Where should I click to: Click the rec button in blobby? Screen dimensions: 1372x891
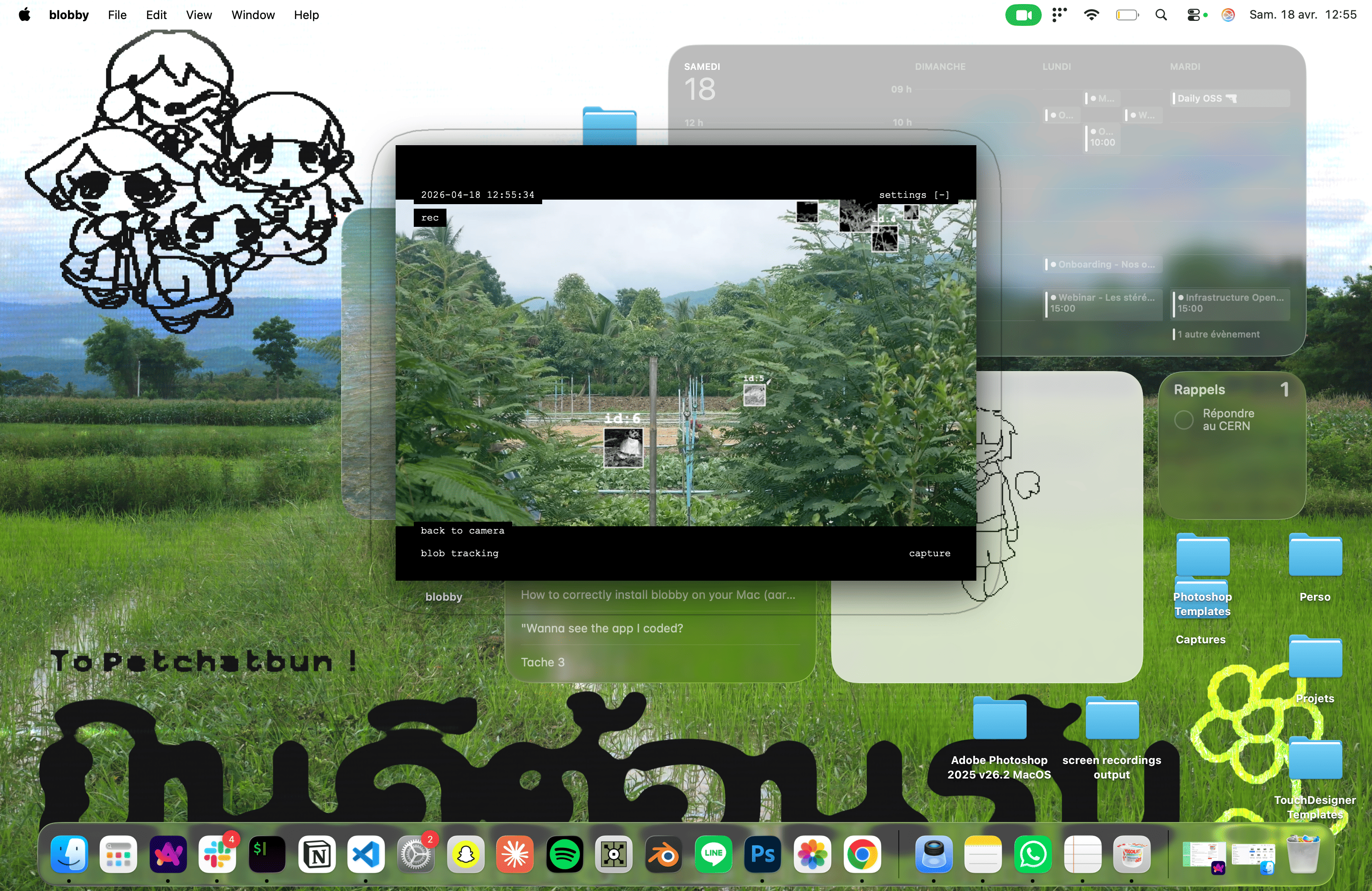430,218
